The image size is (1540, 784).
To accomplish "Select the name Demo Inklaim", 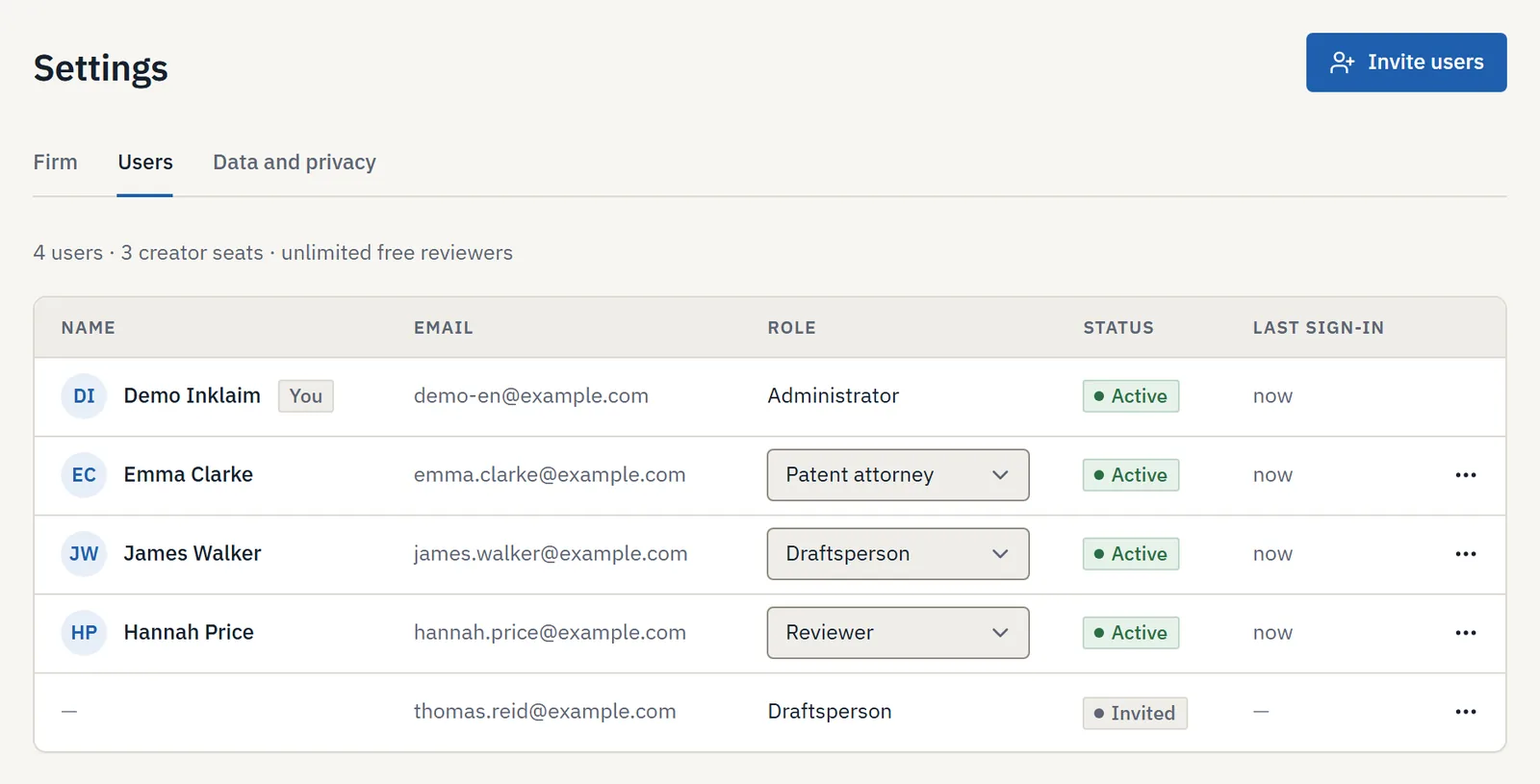I will [x=192, y=395].
